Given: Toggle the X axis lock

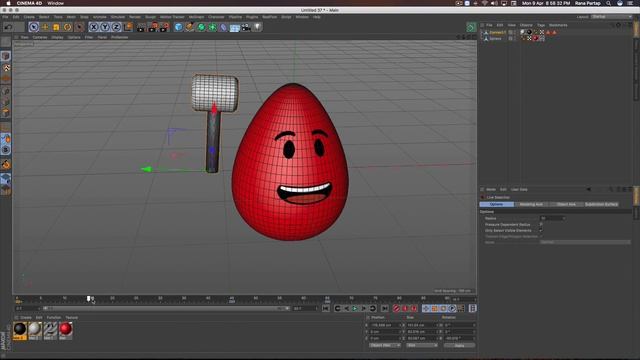Looking at the screenshot, I should pos(94,27).
